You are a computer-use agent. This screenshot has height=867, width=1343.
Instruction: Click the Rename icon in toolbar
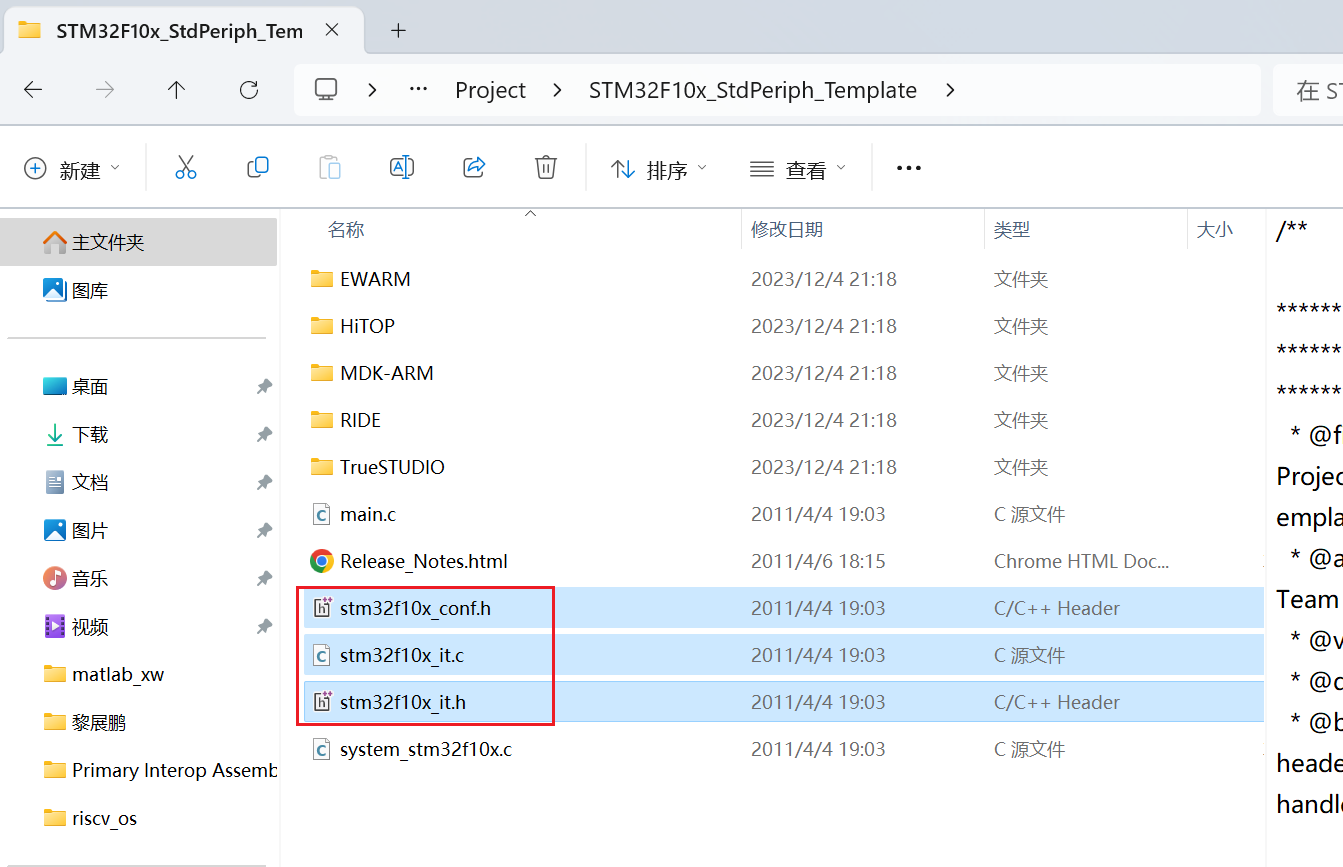402,168
